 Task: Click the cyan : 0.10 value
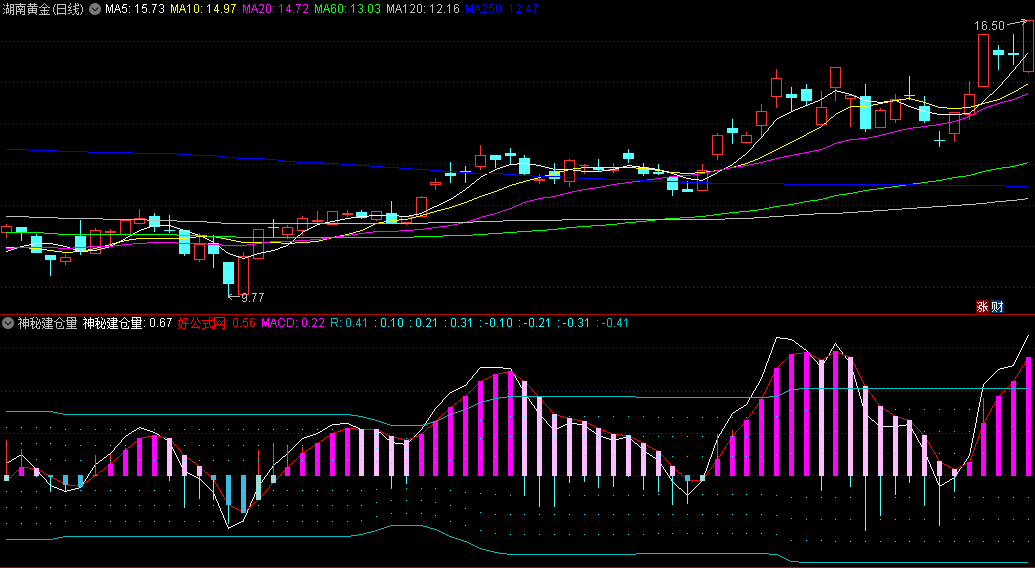388,323
